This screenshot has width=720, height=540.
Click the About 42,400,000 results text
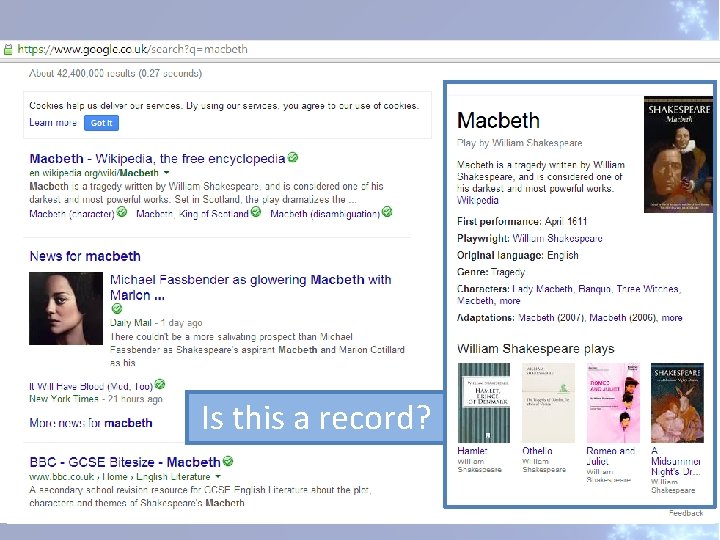coord(115,73)
